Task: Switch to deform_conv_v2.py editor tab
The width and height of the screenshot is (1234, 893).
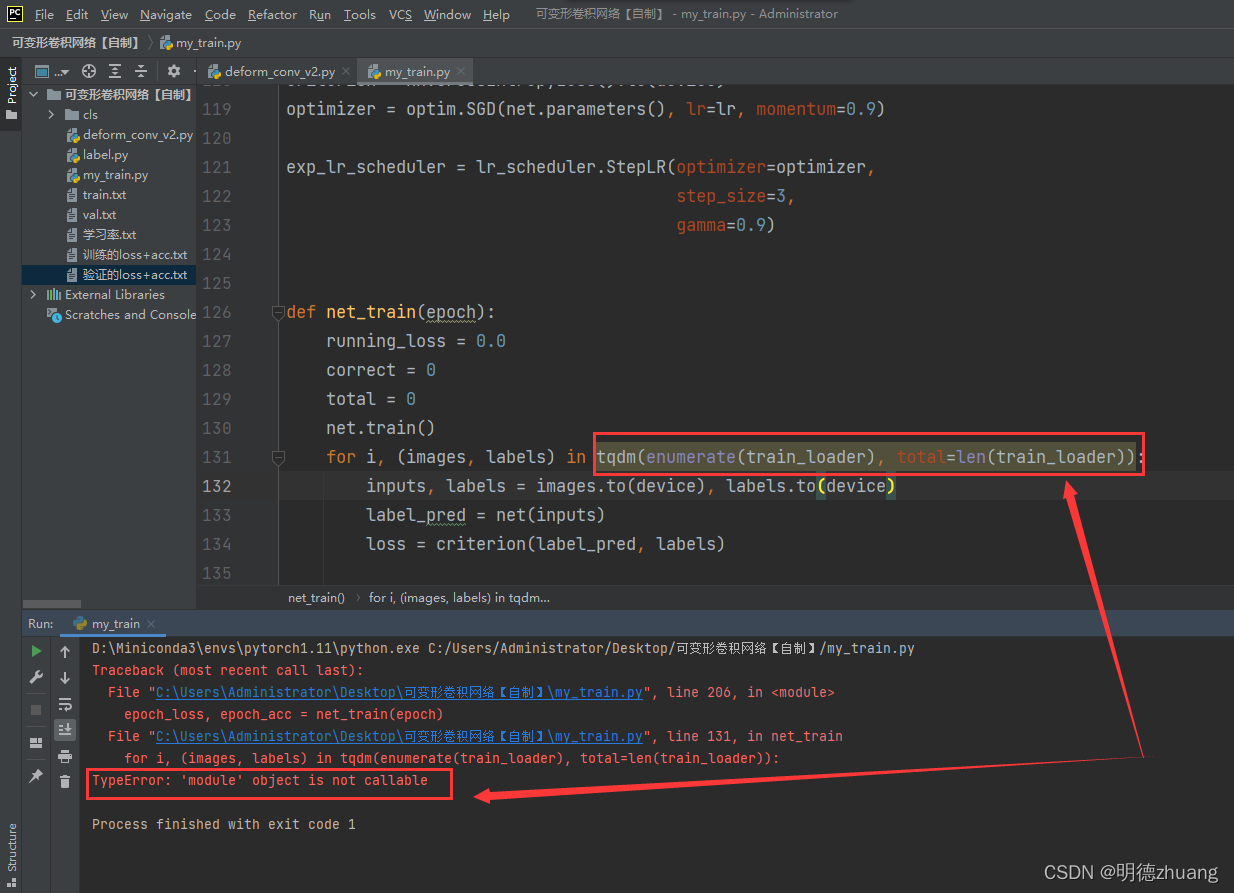Action: (278, 72)
